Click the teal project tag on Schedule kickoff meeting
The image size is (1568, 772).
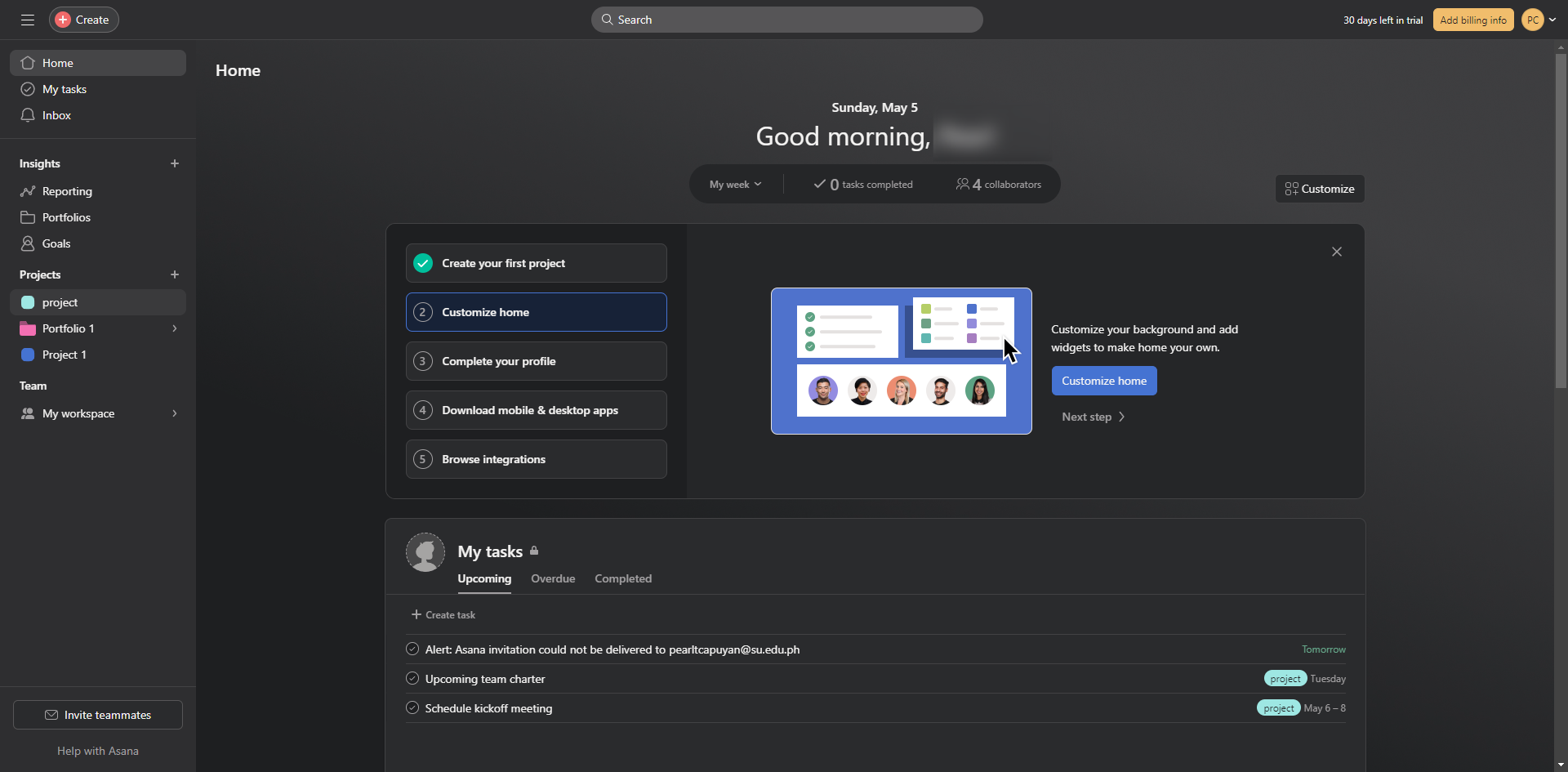coord(1279,708)
